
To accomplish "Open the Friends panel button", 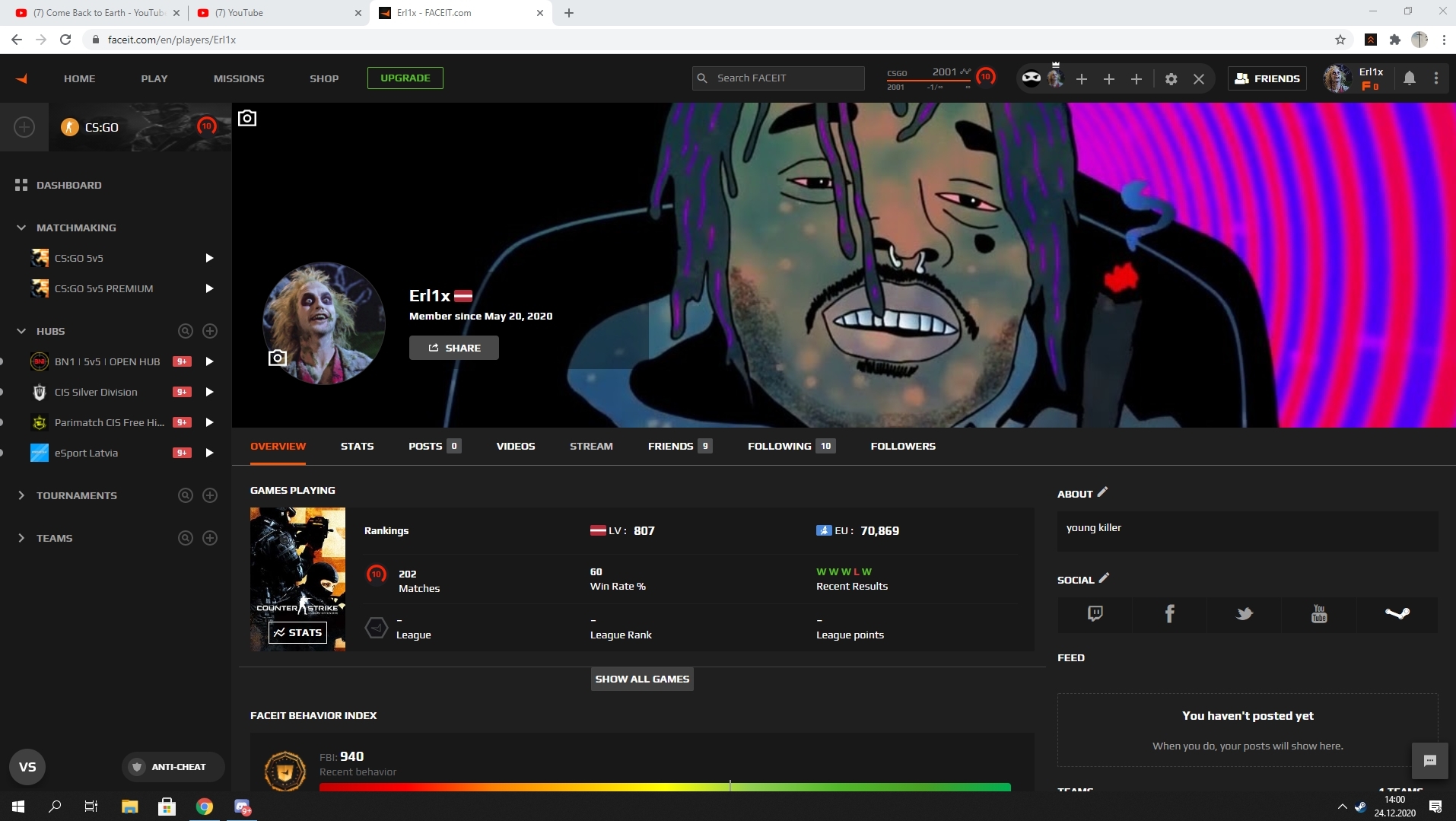I will (x=1267, y=78).
